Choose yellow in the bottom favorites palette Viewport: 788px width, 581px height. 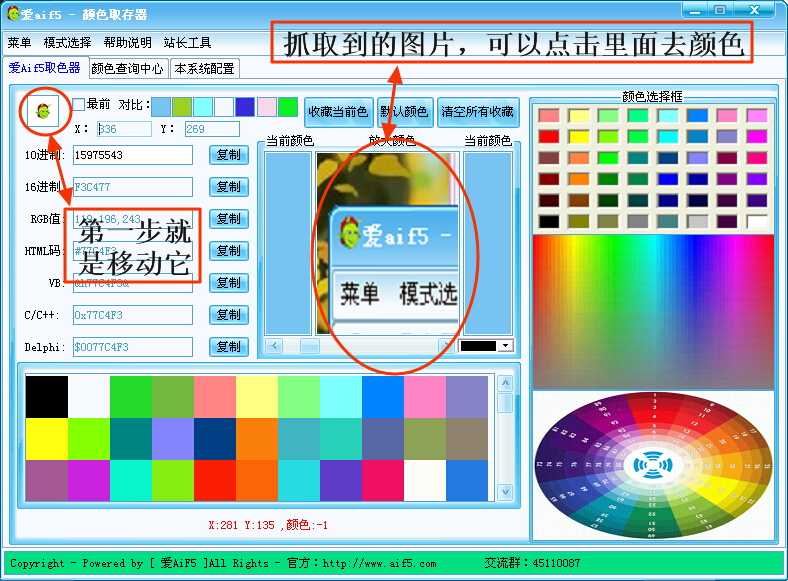(47, 439)
